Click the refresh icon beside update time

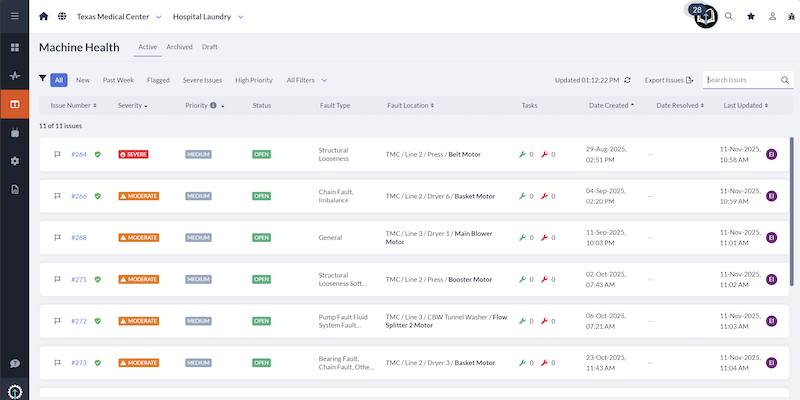[x=627, y=80]
